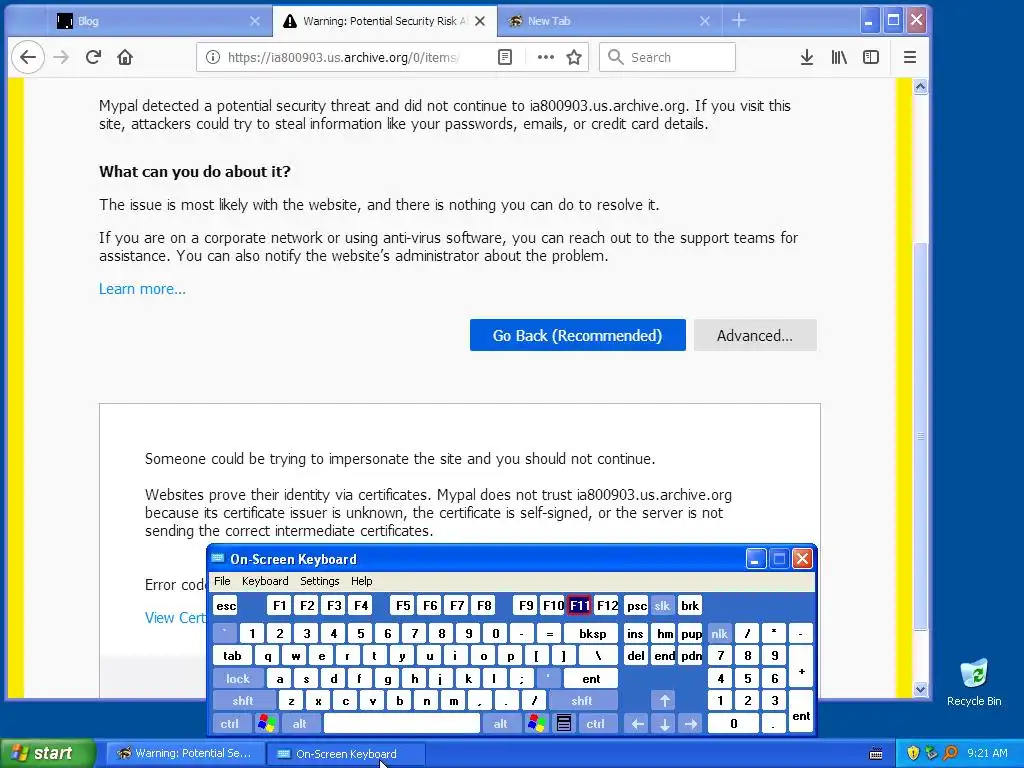Open the Library bookmarks and history icon
Screen dimensions: 1024x768
pos(839,57)
